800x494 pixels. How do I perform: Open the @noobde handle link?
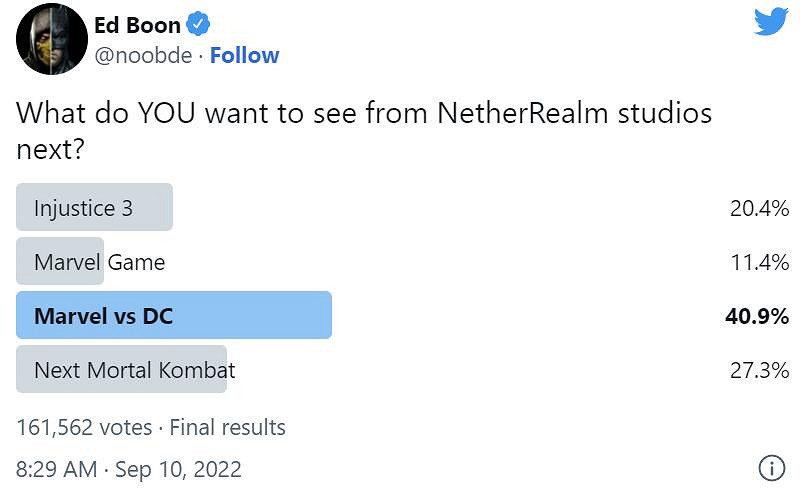(x=141, y=56)
